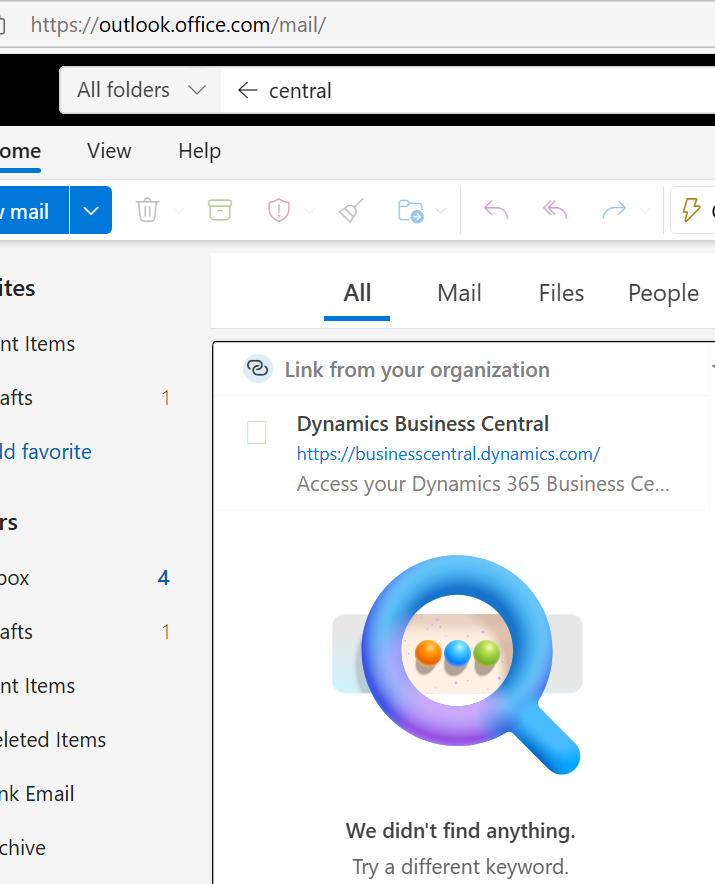Click the Reply arrow icon
715x884 pixels.
coord(496,210)
